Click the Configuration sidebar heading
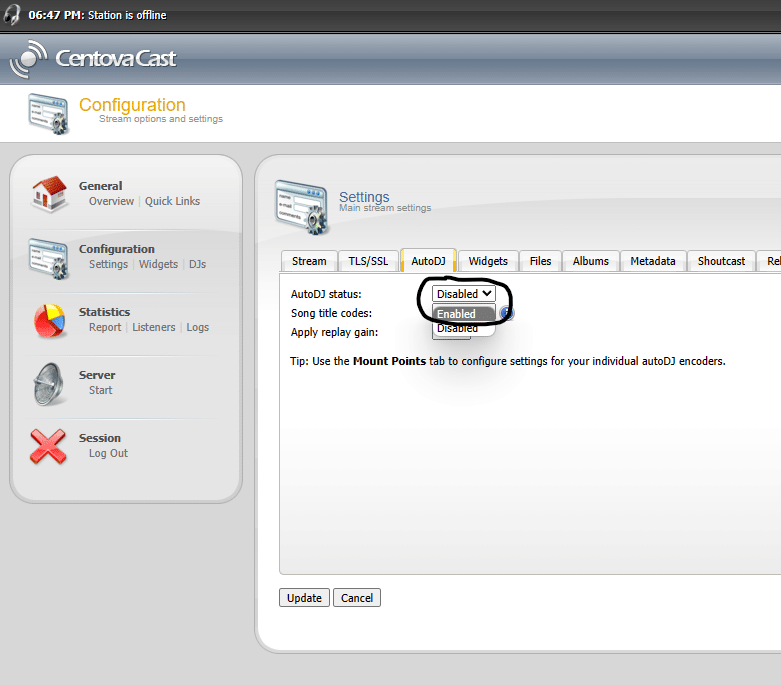Viewport: 781px width, 685px height. click(x=117, y=249)
